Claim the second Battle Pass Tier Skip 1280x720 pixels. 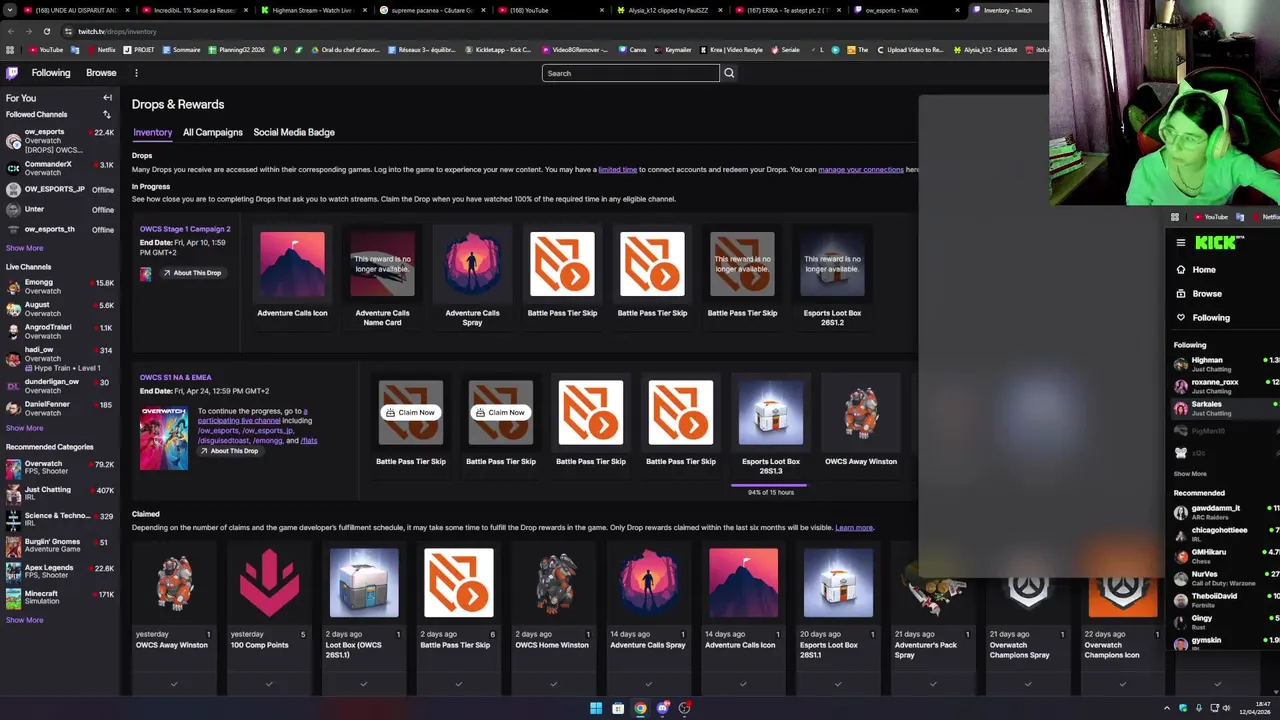point(501,412)
